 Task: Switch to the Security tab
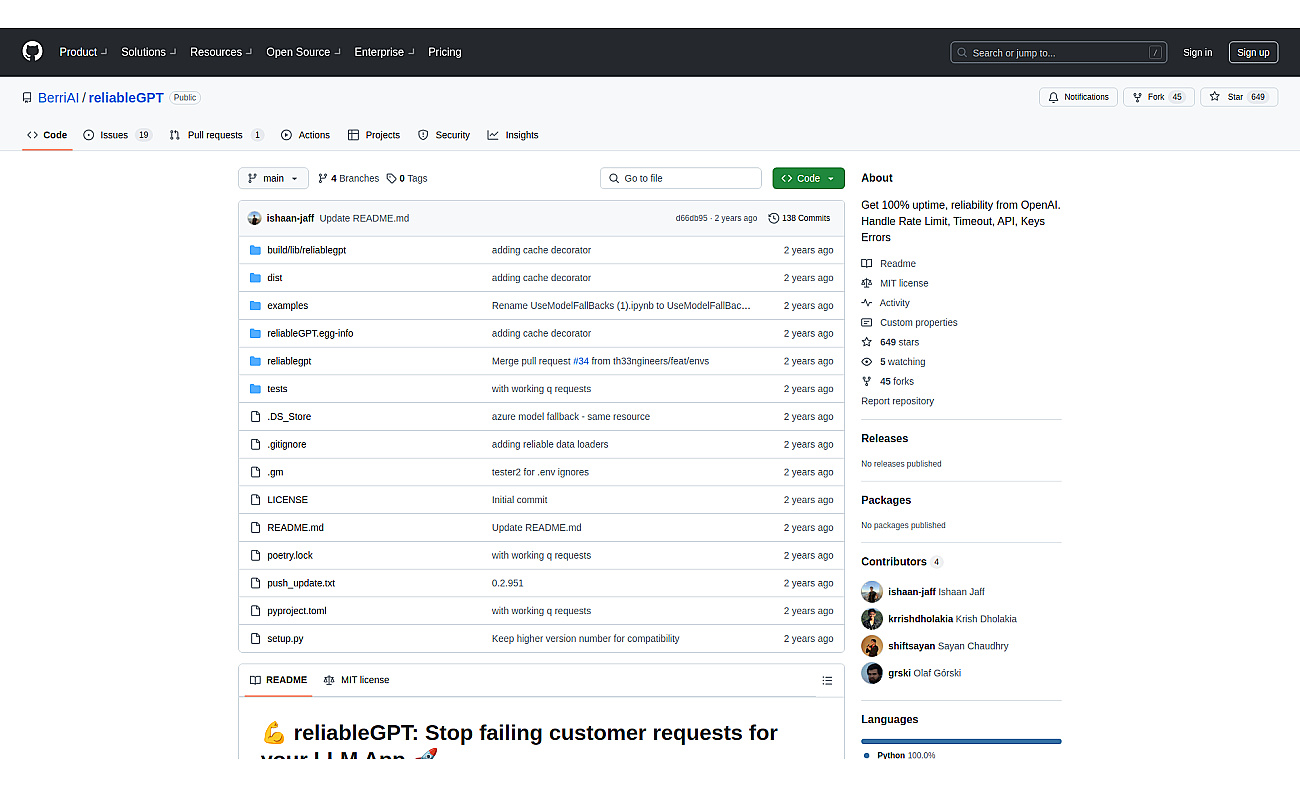(x=444, y=135)
